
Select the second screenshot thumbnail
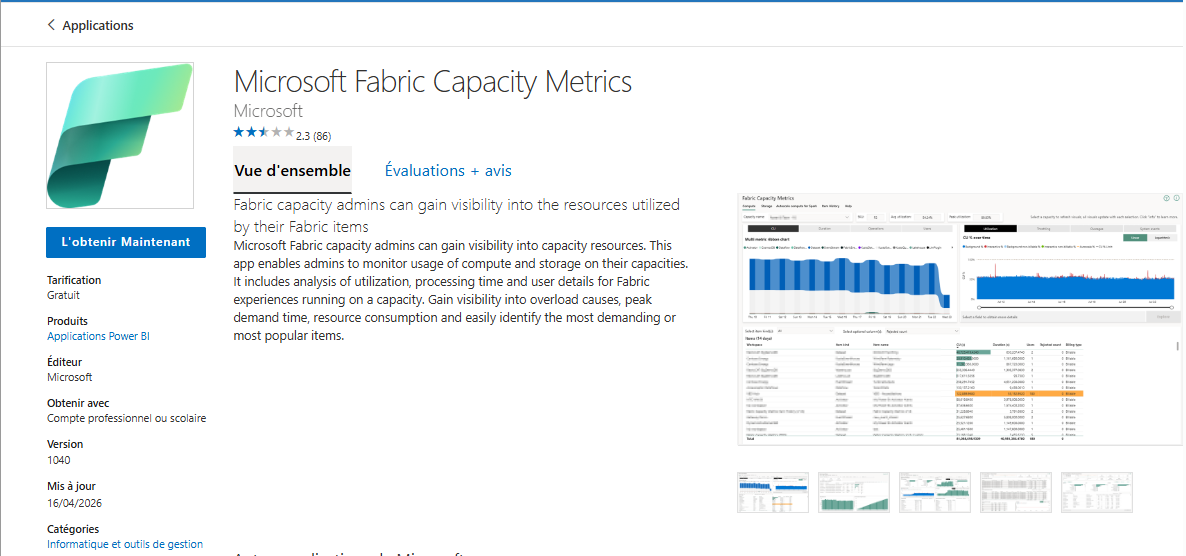[x=853, y=492]
